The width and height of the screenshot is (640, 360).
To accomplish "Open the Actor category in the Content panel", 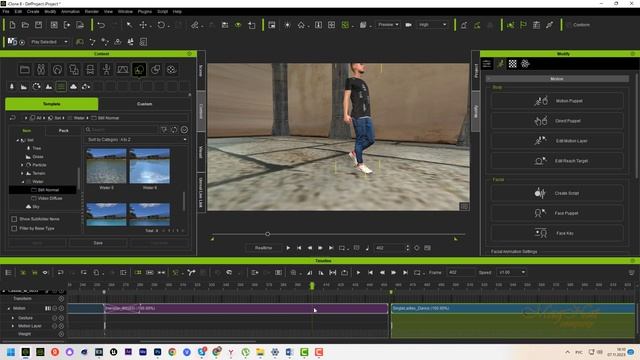I will pyautogui.click(x=41, y=69).
